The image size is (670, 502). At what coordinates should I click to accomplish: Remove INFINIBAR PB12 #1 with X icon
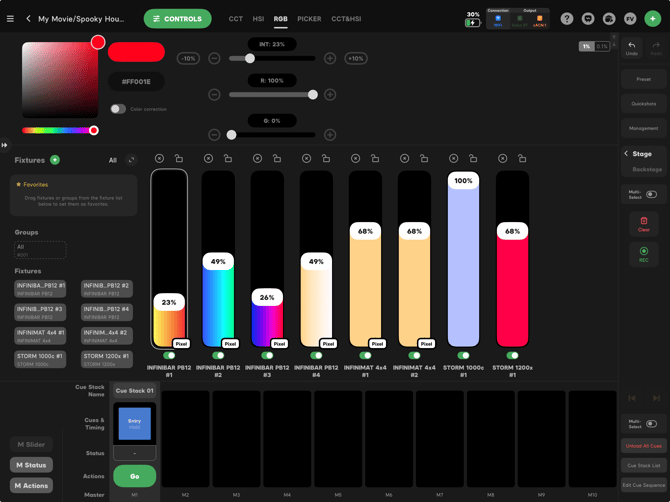pos(159,159)
